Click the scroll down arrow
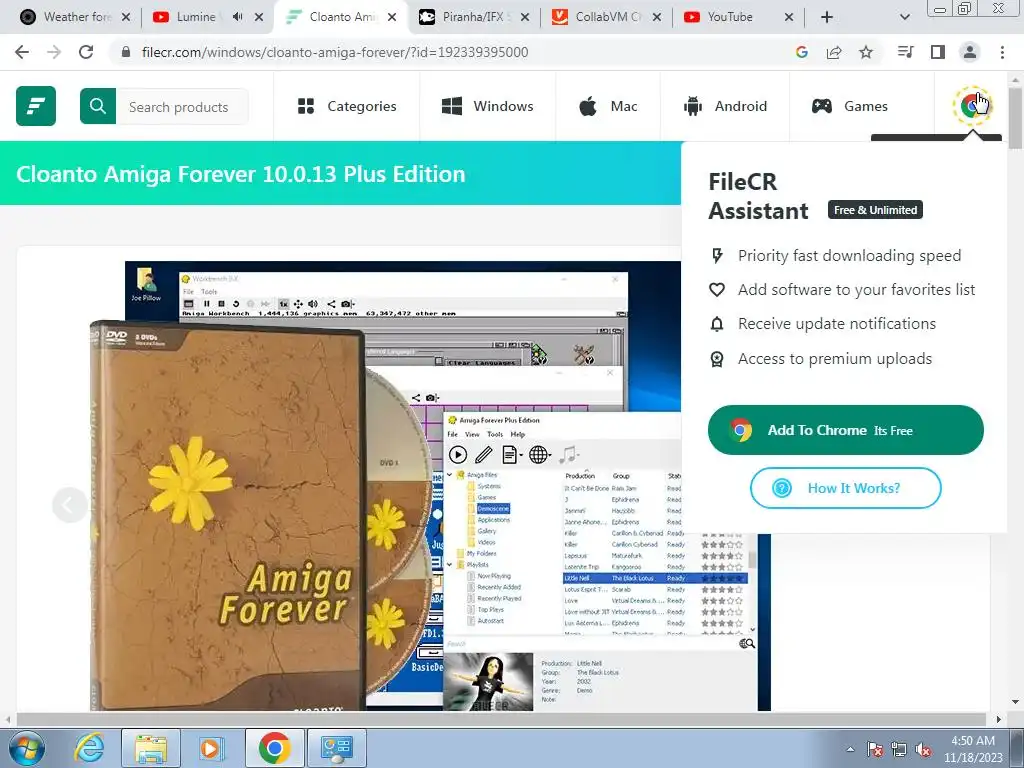This screenshot has width=1024, height=768. (x=1015, y=703)
